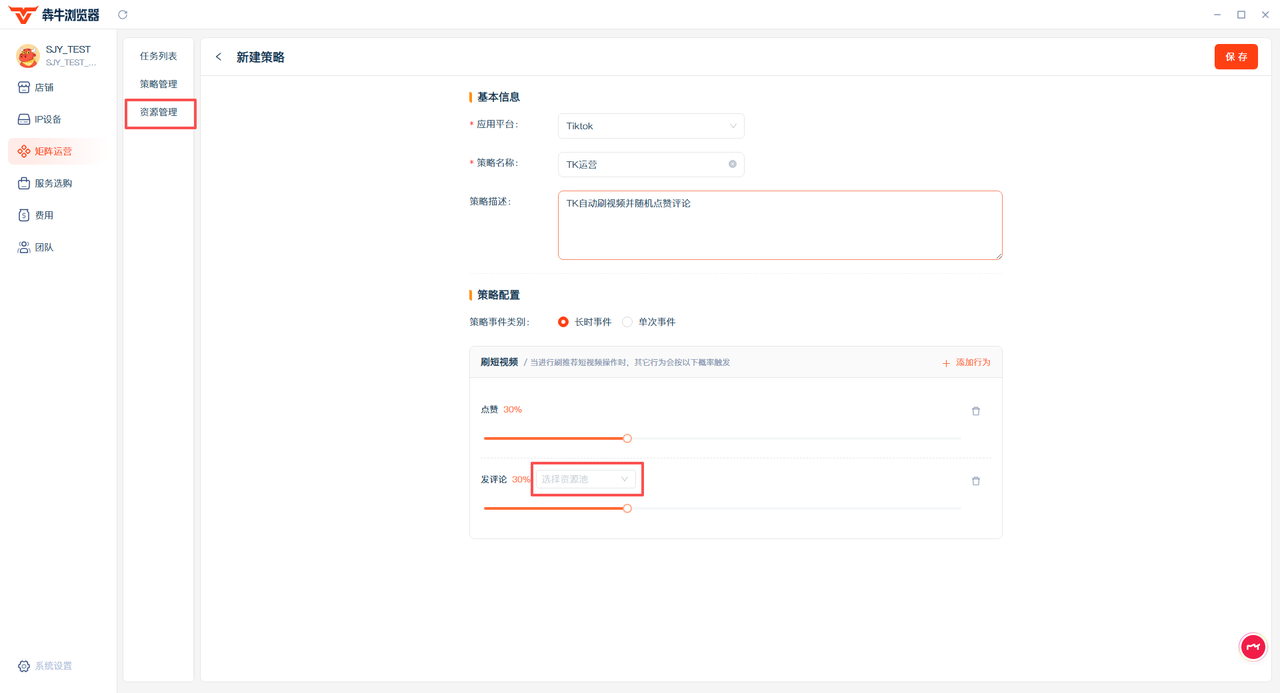Click 添加行为 to add a behavior
This screenshot has height=693, width=1280.
[x=966, y=362]
